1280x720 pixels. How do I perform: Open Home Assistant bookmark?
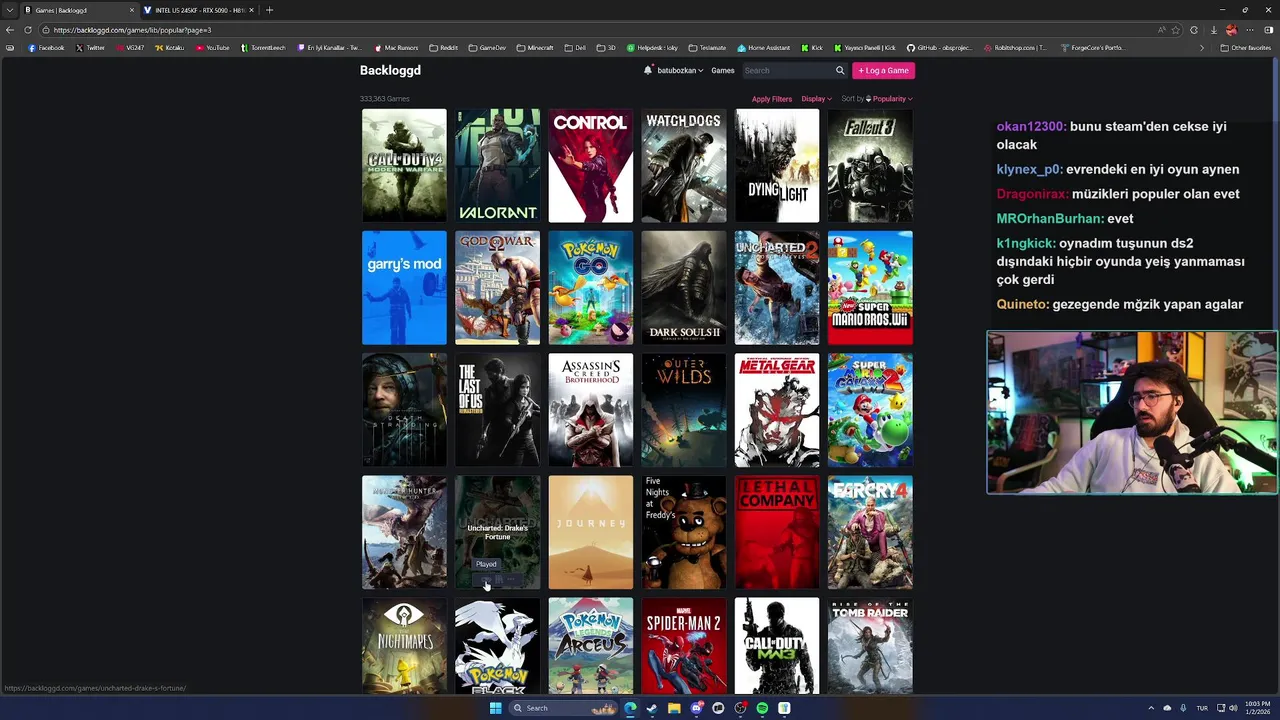pos(763,47)
